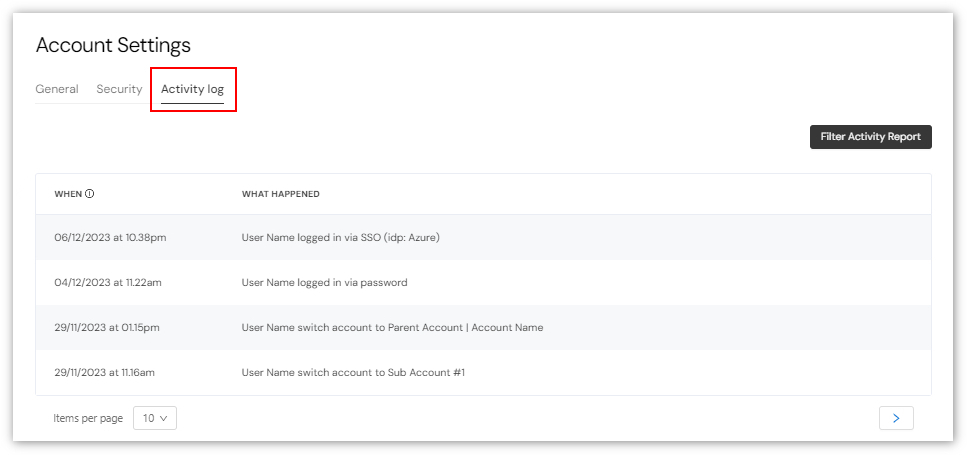Open the General tab
967x455 pixels.
tap(57, 89)
